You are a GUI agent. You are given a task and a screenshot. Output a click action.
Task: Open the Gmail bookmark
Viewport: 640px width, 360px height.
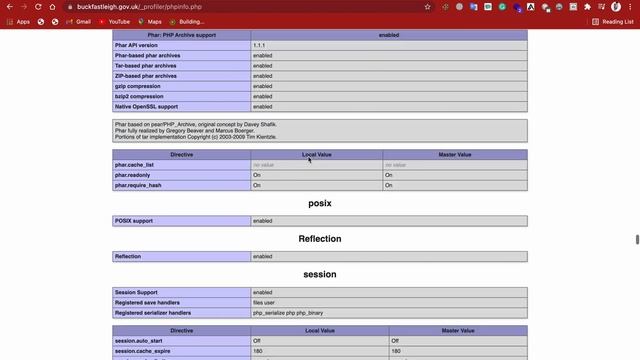[78, 22]
